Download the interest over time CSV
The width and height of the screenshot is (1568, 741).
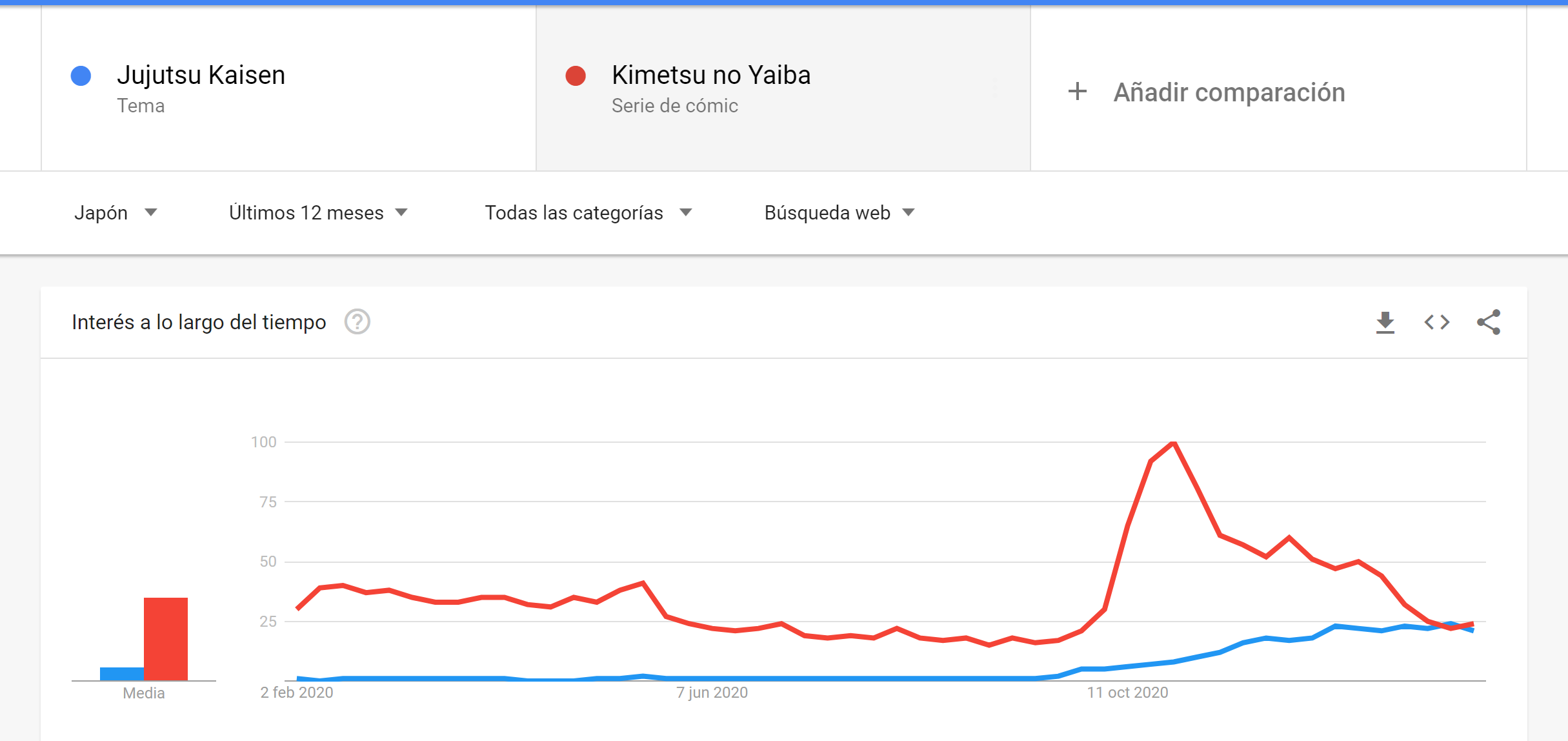pos(1385,322)
